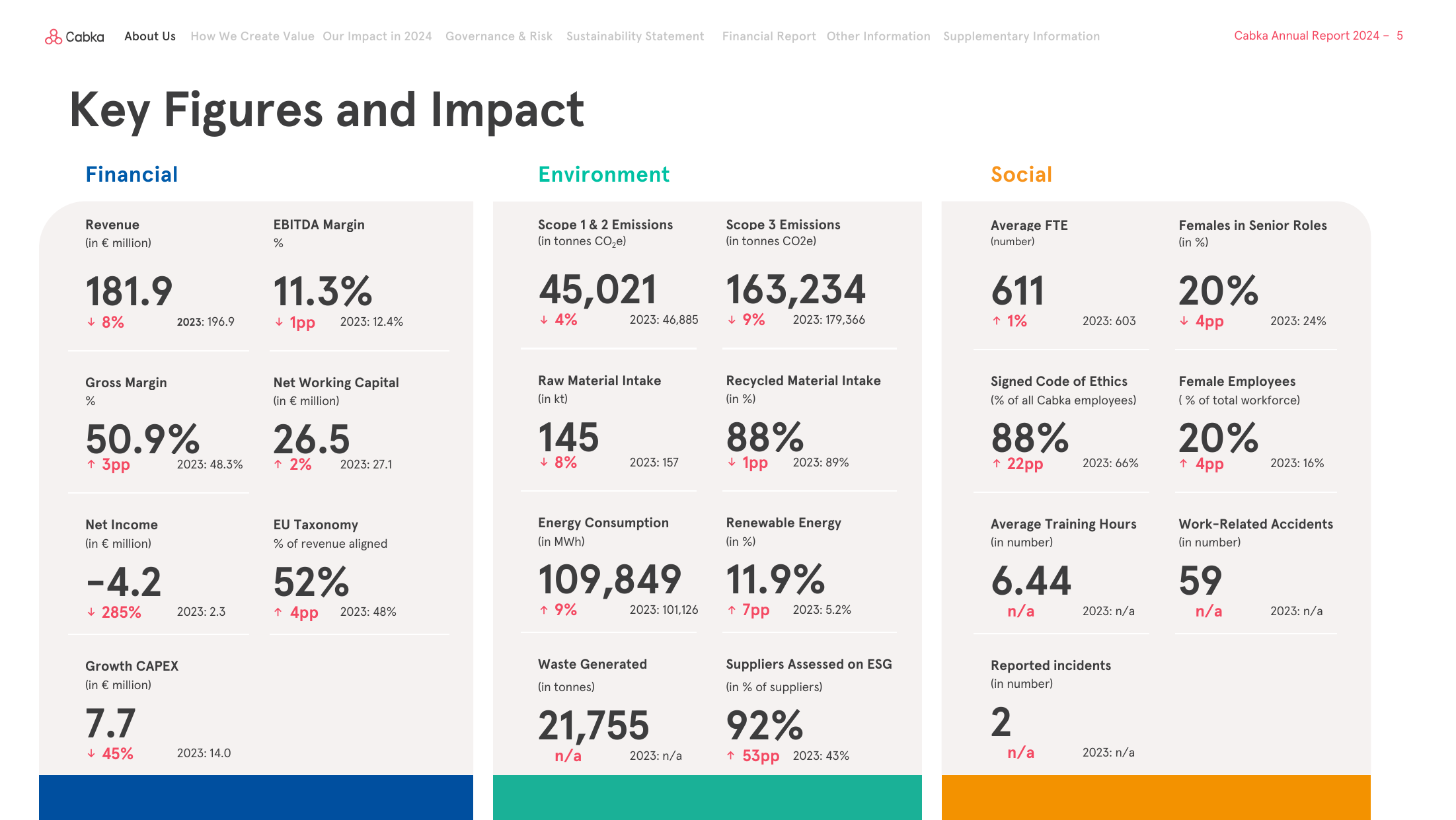Click the Recycled Material Intake label
1456x820 pixels.
[x=803, y=381]
